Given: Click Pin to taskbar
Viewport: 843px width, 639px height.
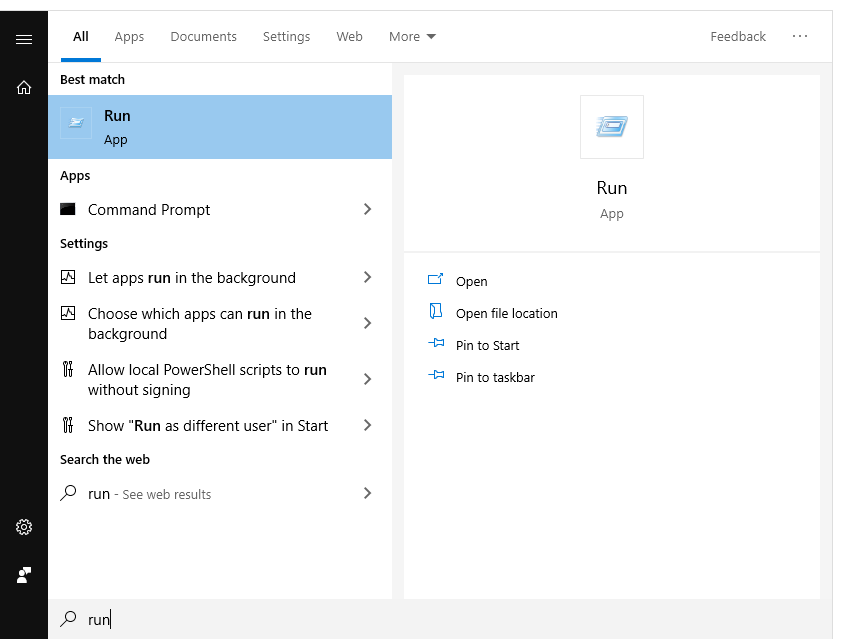Looking at the screenshot, I should [x=495, y=377].
